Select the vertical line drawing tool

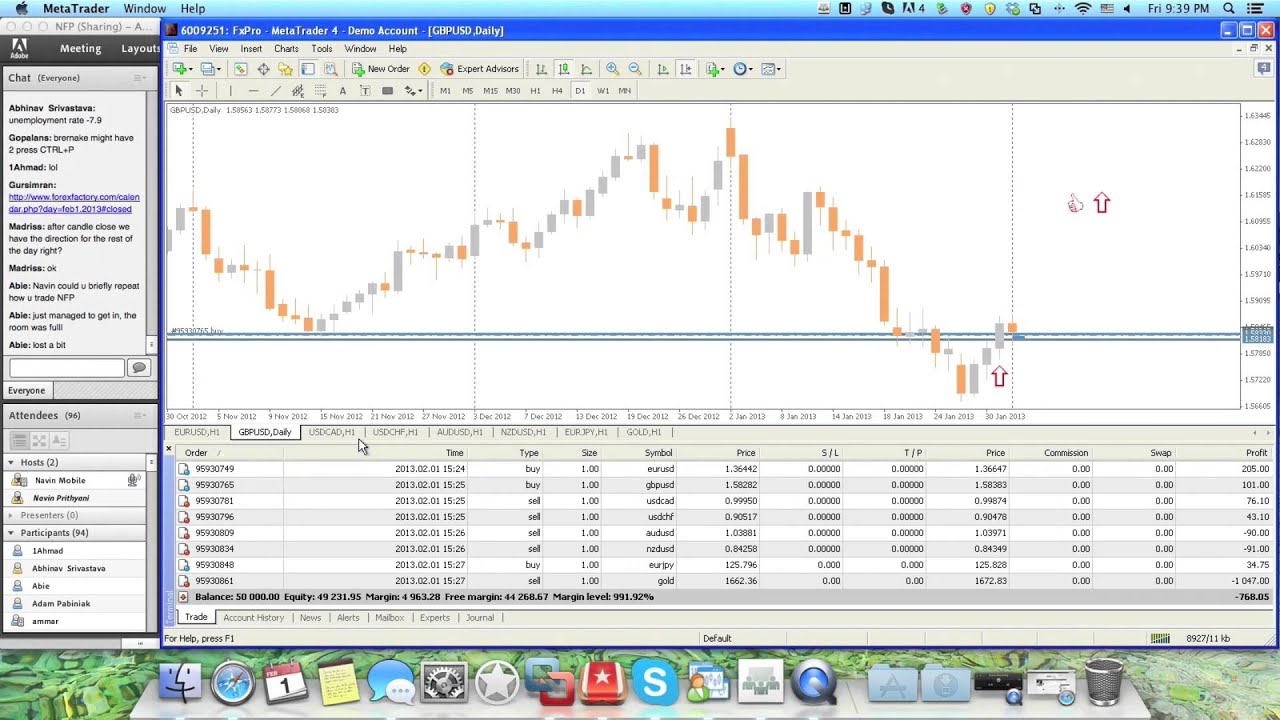click(230, 90)
